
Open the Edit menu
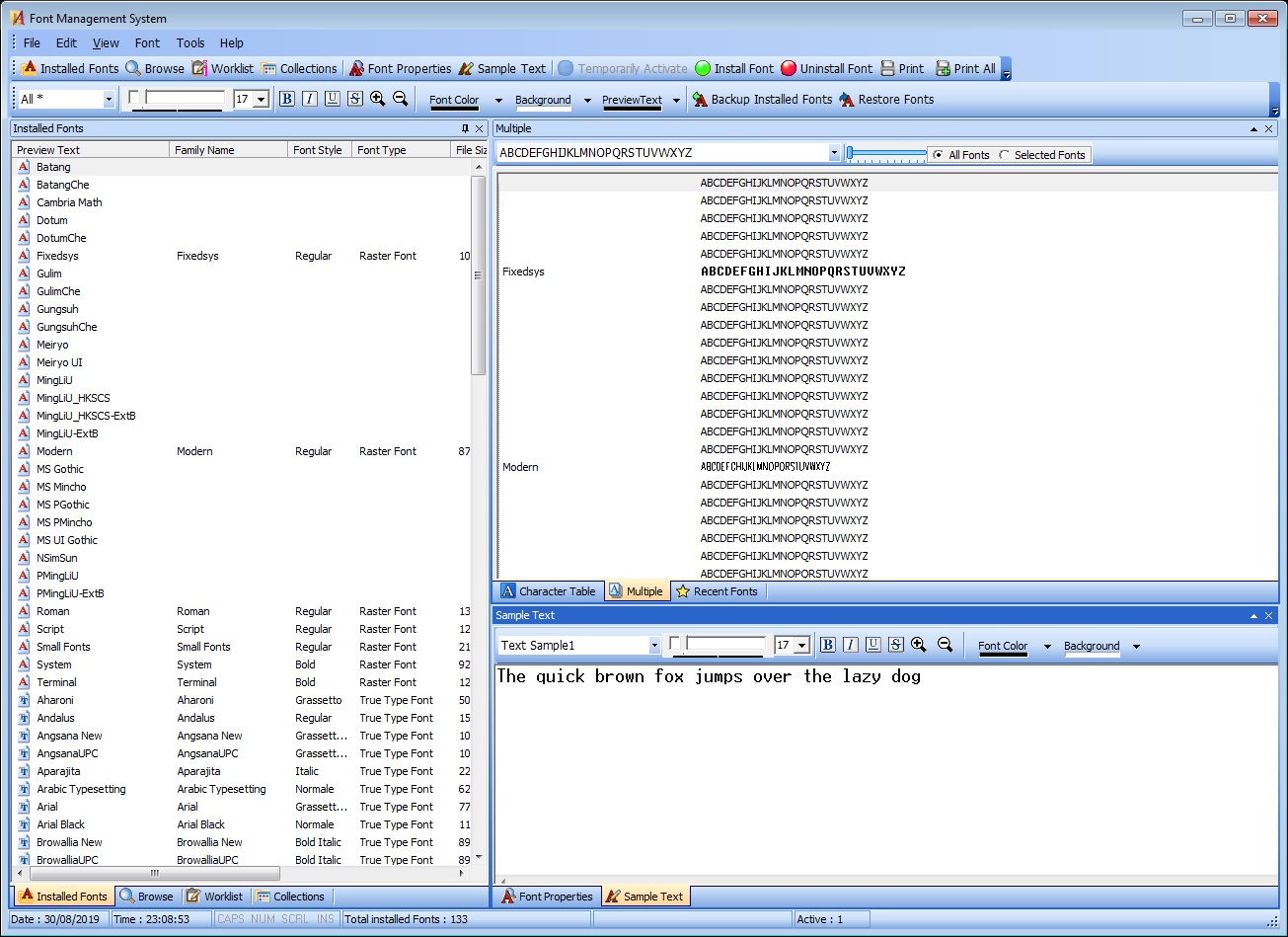pos(66,42)
